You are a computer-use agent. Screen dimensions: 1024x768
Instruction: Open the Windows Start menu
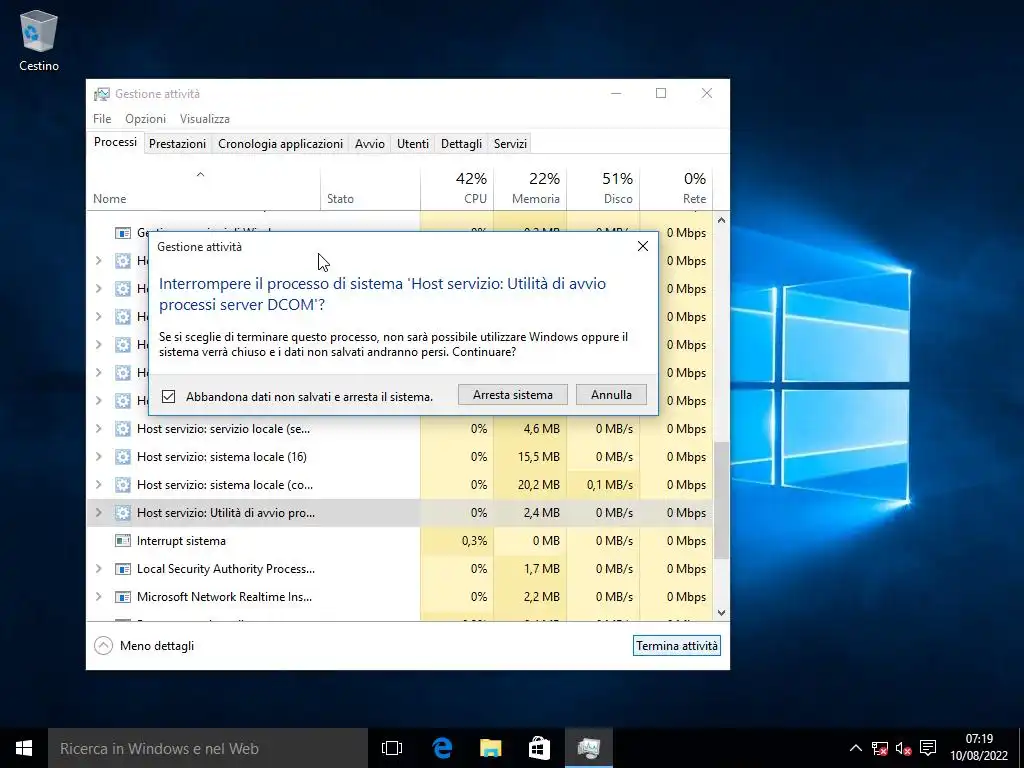[x=24, y=748]
